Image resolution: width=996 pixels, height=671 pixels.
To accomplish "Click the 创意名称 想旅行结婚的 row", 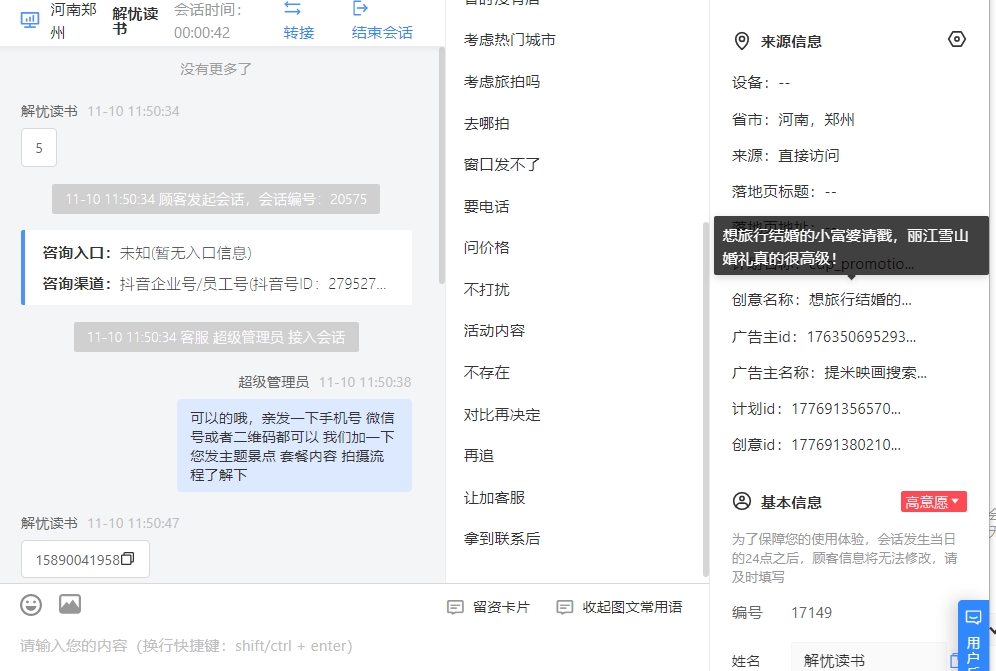I will 821,300.
